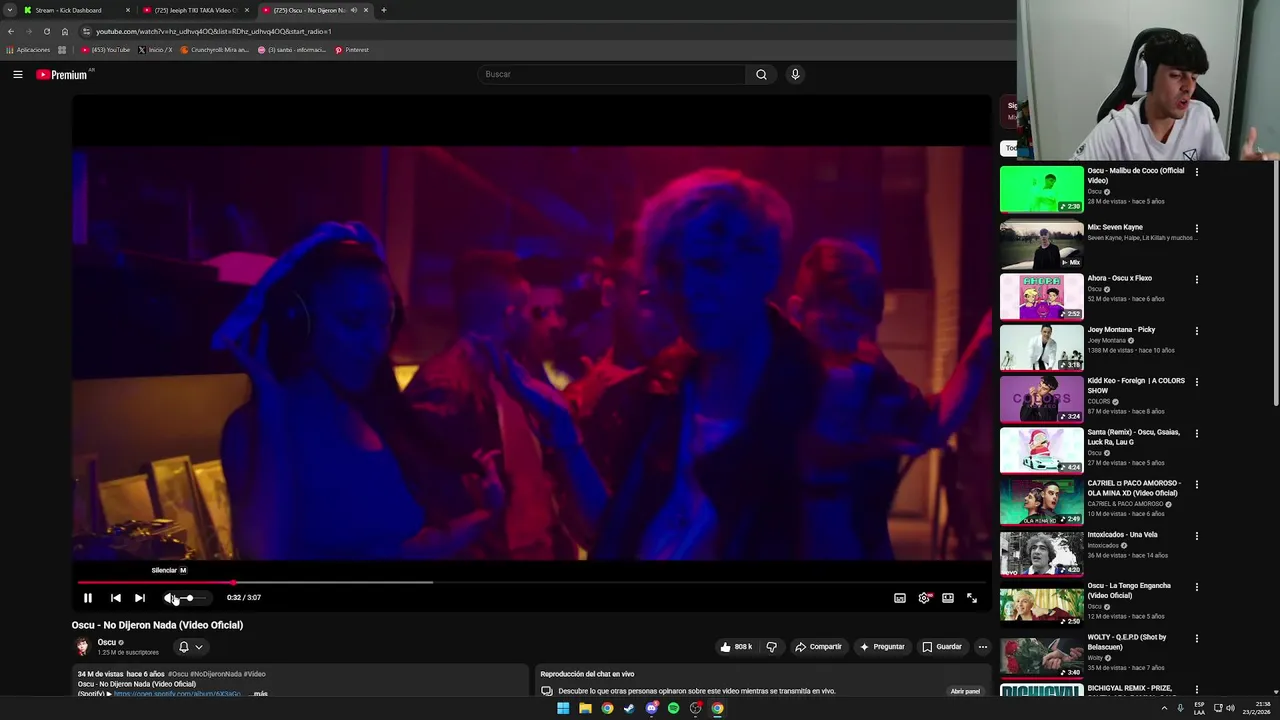Open player settings gear

point(924,598)
